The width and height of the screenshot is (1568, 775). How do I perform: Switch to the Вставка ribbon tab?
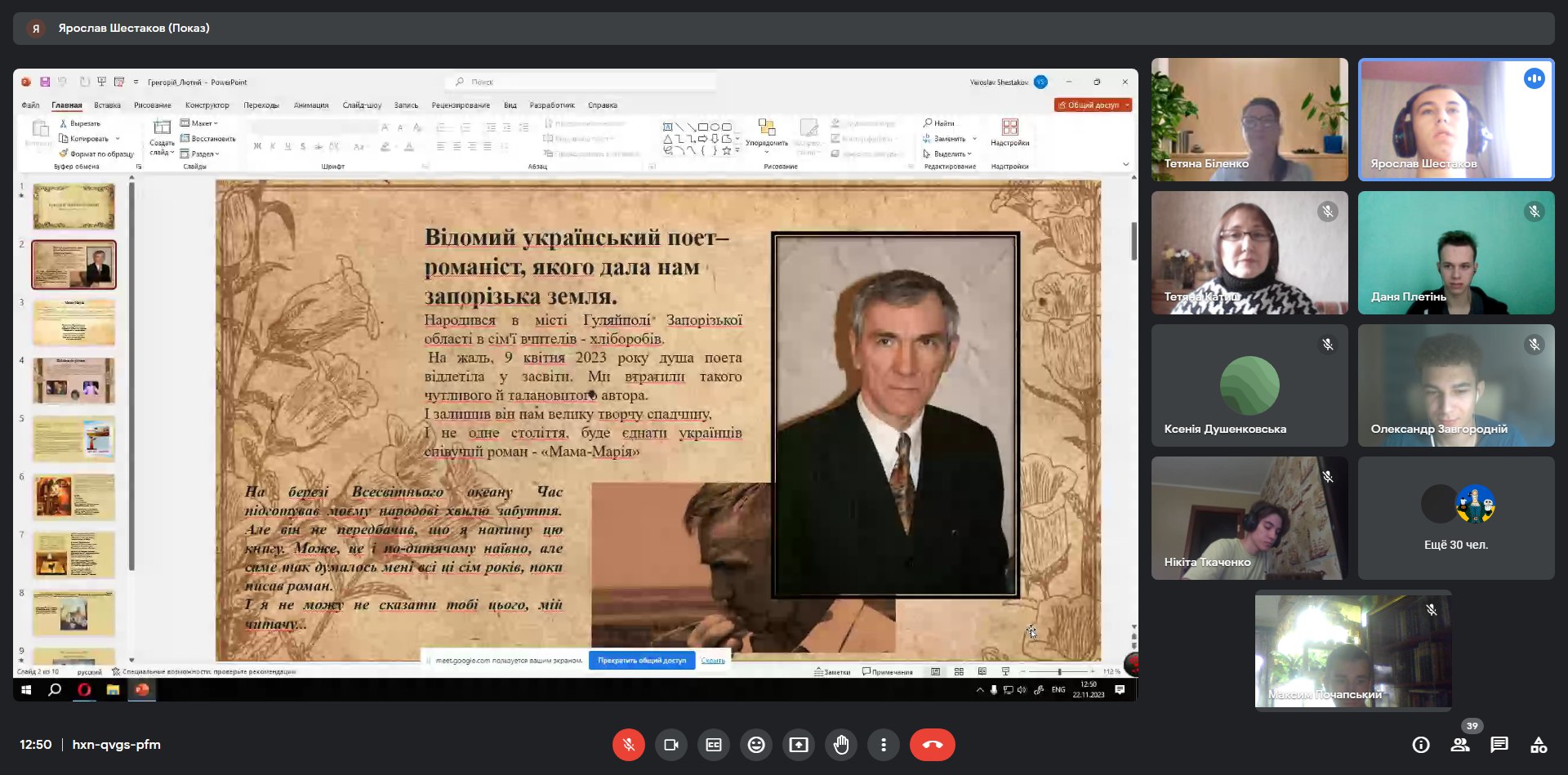[x=107, y=105]
